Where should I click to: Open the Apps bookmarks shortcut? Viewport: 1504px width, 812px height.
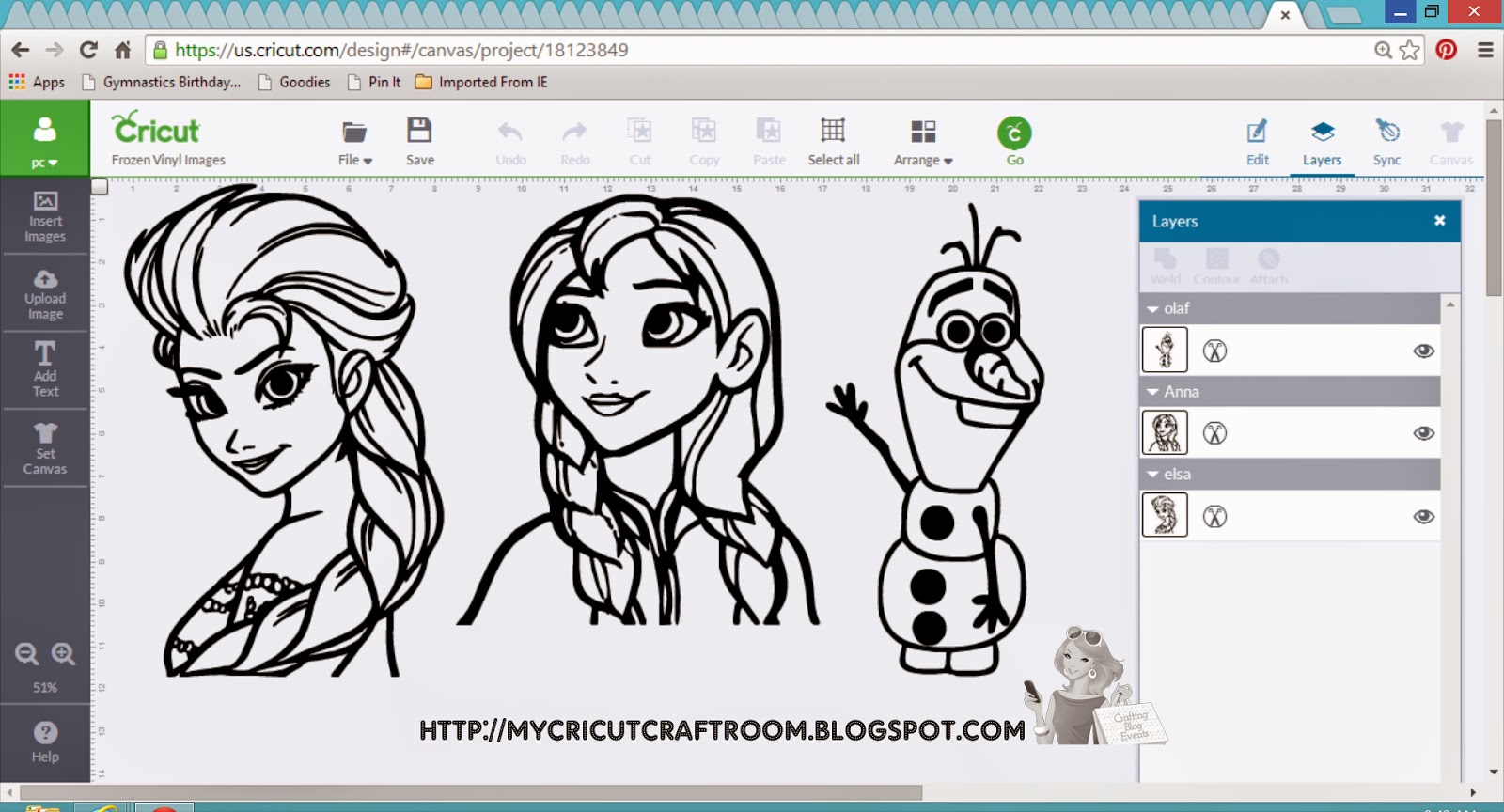(x=38, y=82)
